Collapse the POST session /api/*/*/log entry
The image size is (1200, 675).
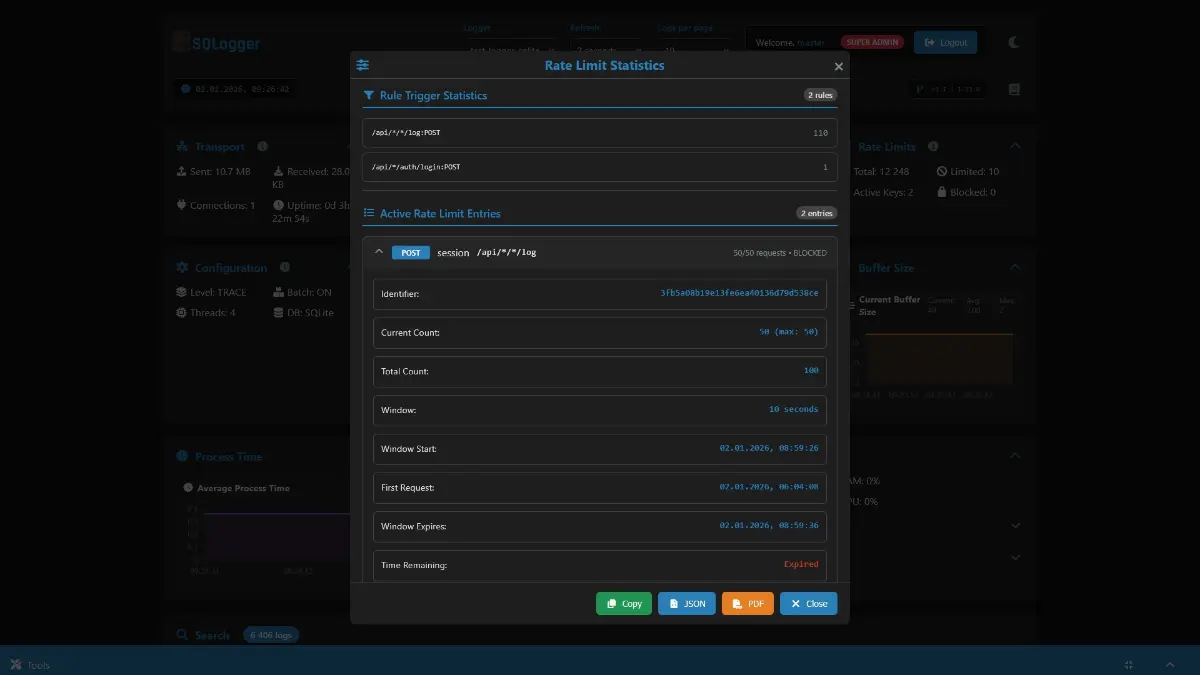tap(378, 252)
